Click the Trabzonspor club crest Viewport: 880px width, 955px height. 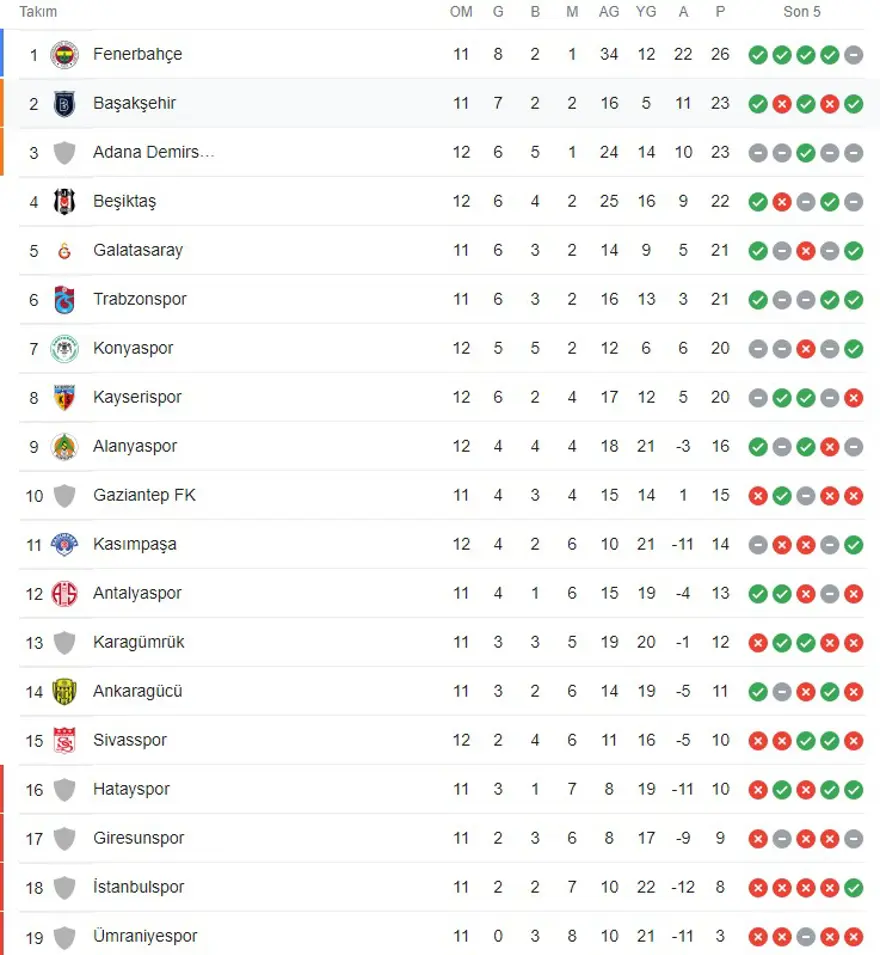pos(64,299)
